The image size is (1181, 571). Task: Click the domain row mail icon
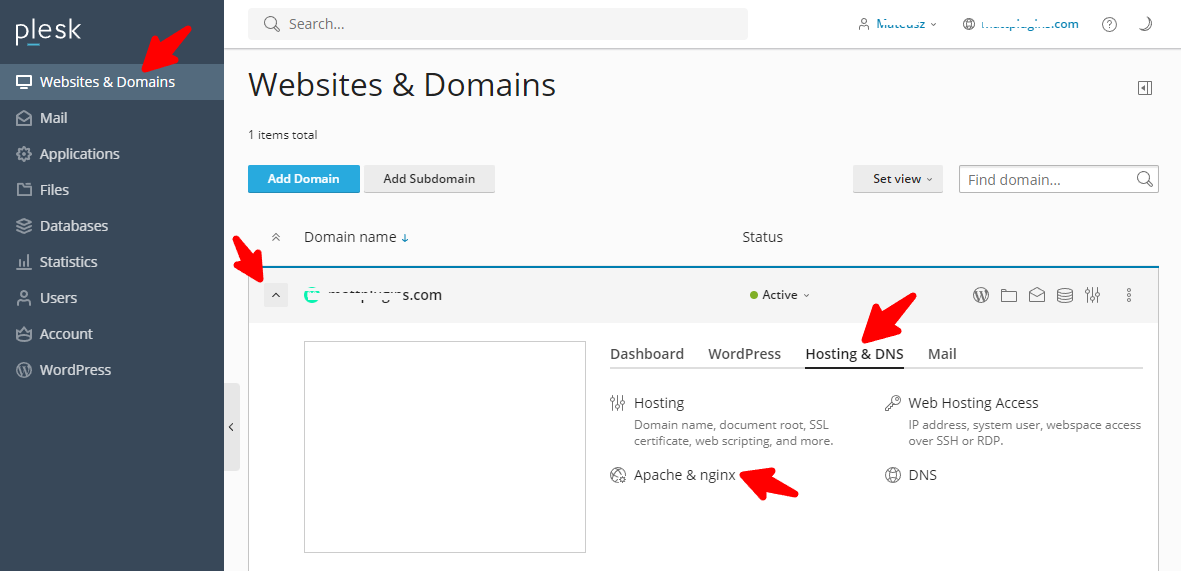coord(1037,295)
